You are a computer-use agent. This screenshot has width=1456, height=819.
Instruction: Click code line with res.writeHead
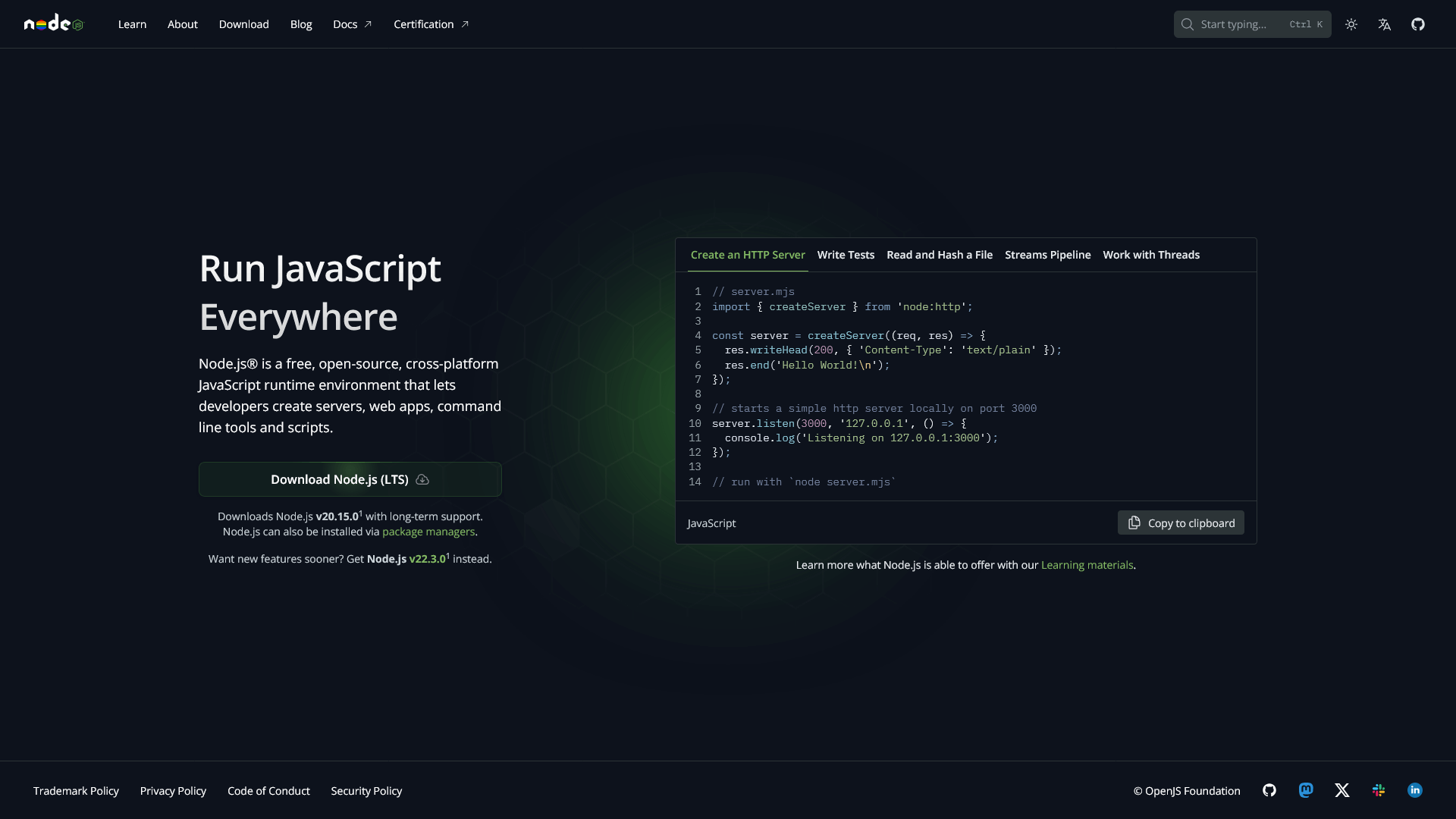point(893,350)
